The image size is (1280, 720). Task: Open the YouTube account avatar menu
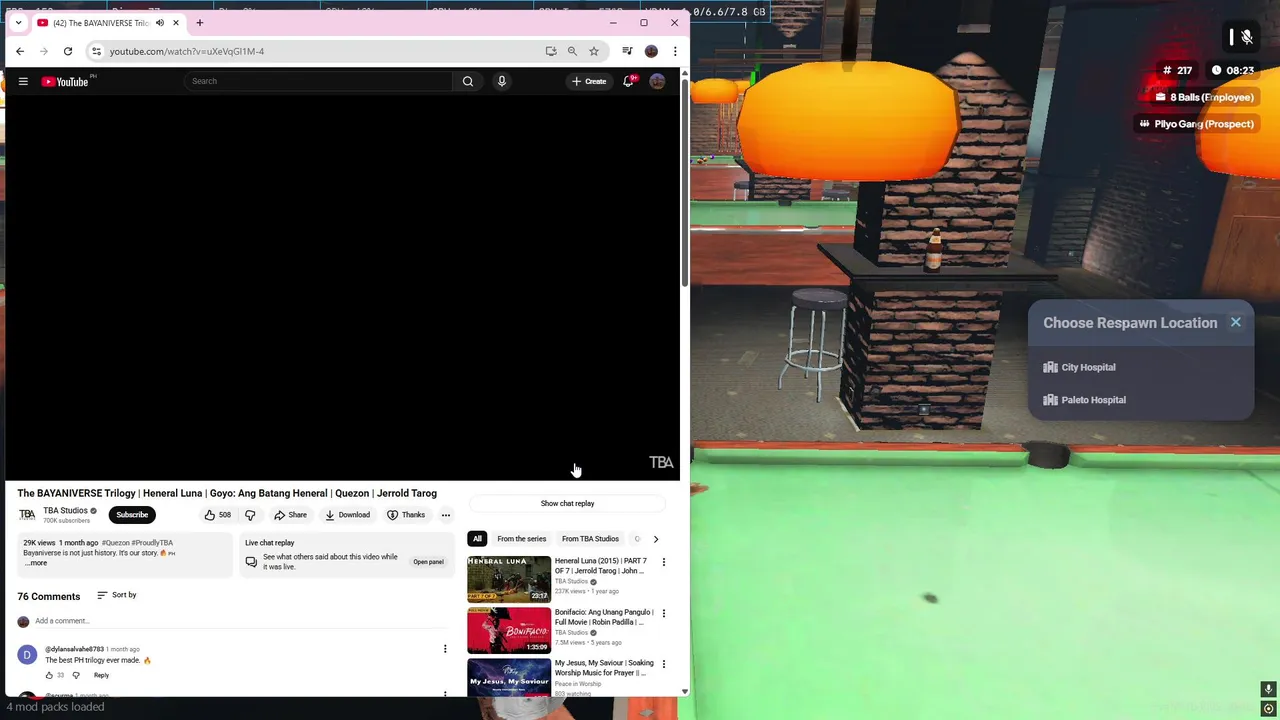[x=657, y=81]
